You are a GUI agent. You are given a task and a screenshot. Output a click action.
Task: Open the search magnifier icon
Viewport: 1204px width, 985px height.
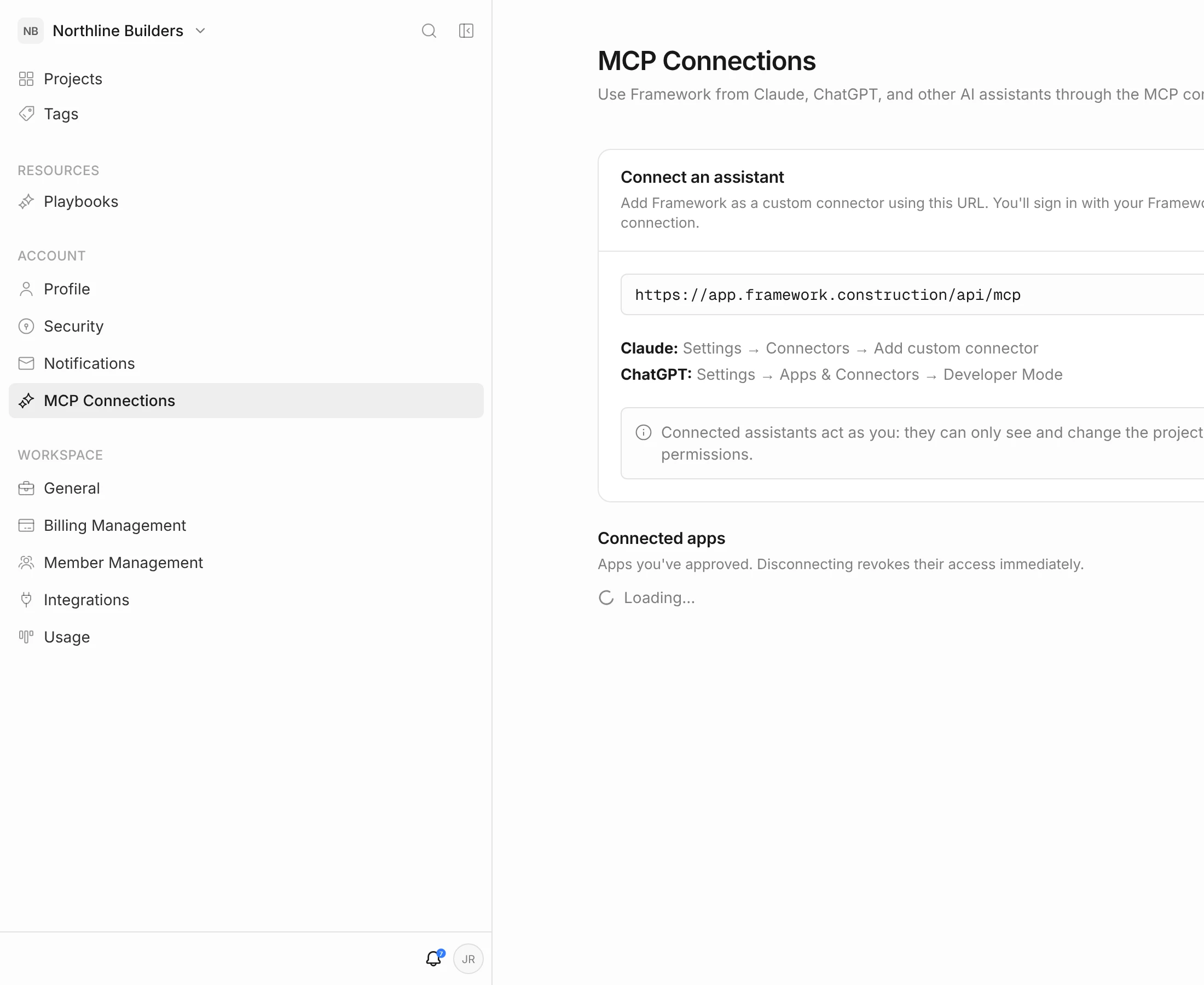click(429, 31)
